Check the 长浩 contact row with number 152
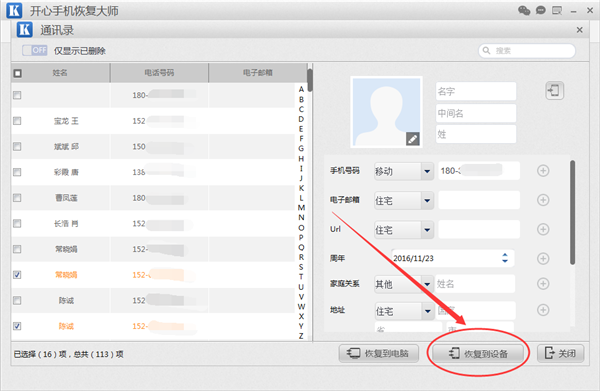The image size is (600, 391). click(17, 223)
